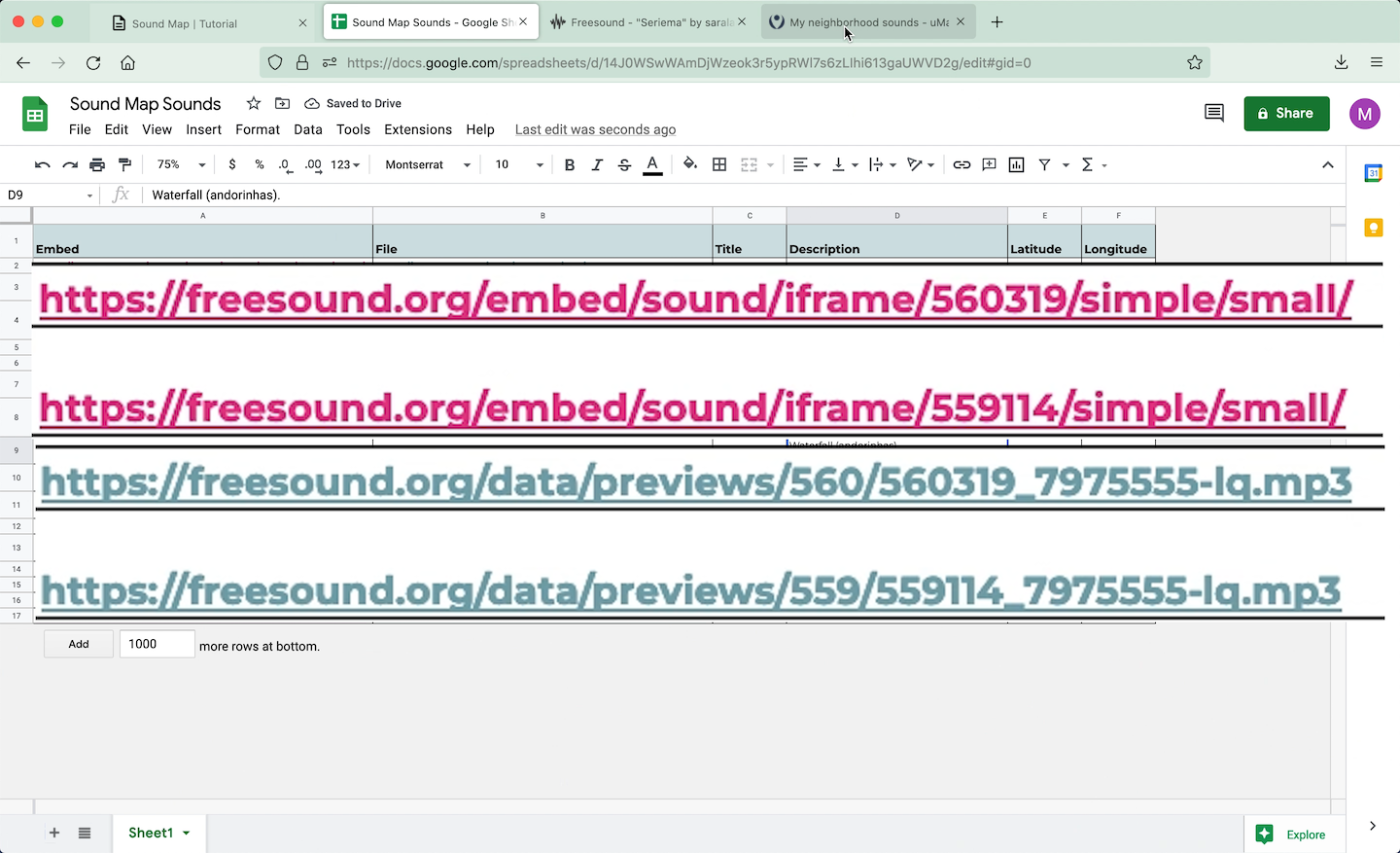Expand the Montserrat font dropdown

[x=428, y=165]
